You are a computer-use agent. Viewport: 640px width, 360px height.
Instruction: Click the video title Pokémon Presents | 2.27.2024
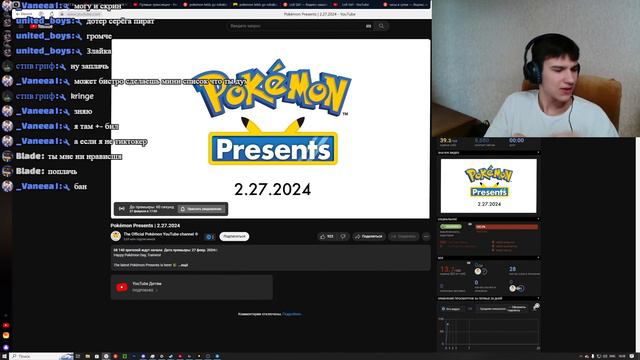point(145,225)
